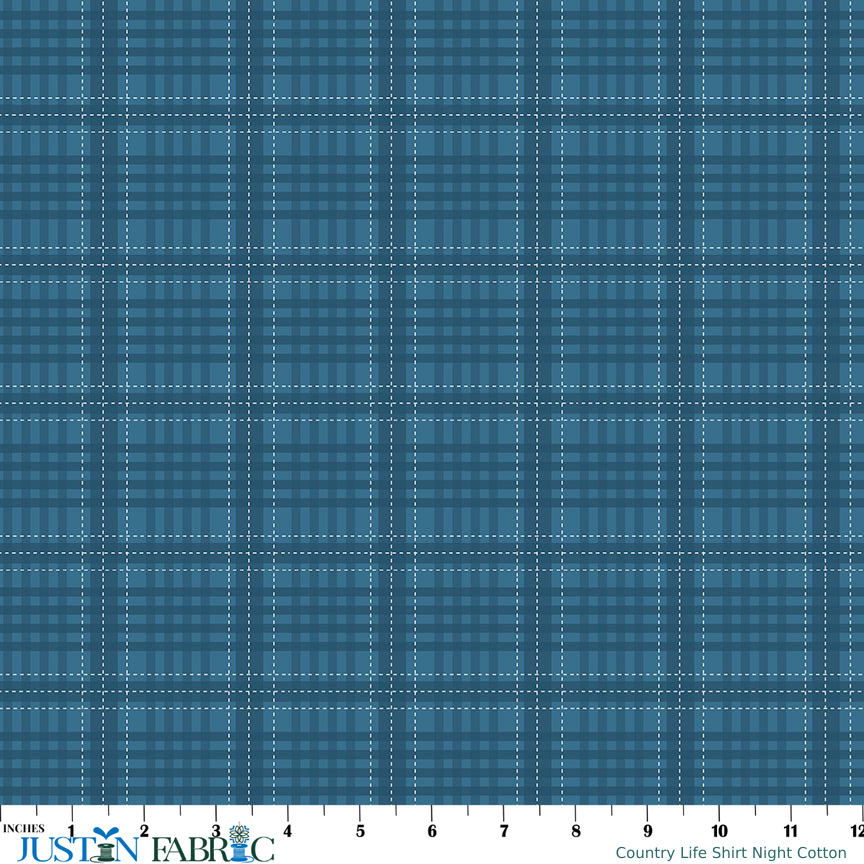Click the green thread spool in JUSTIN logo
Screen dimensions: 864x864
tap(104, 852)
